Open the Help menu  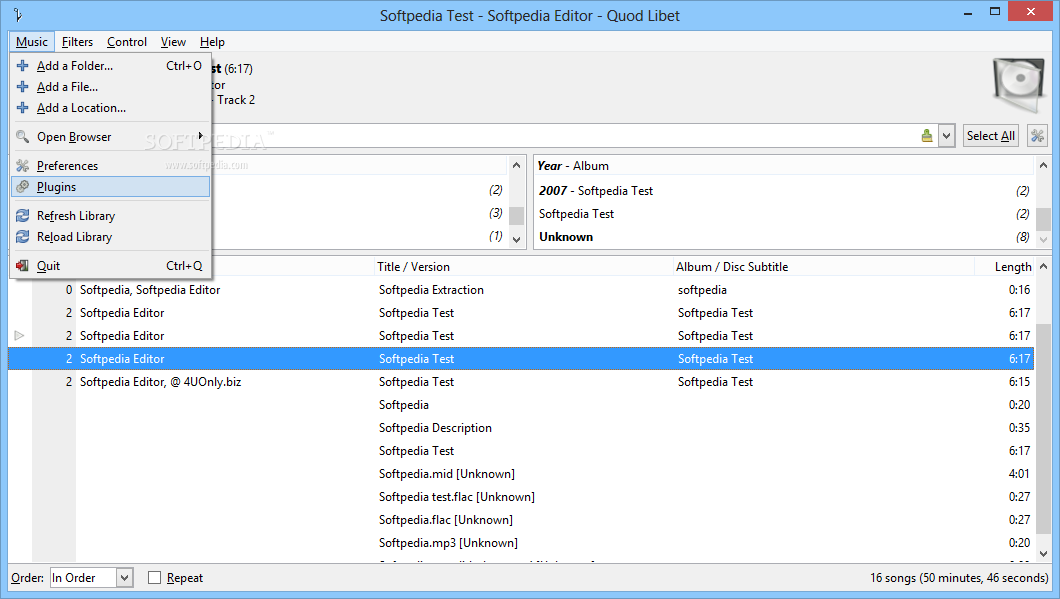pyautogui.click(x=212, y=42)
